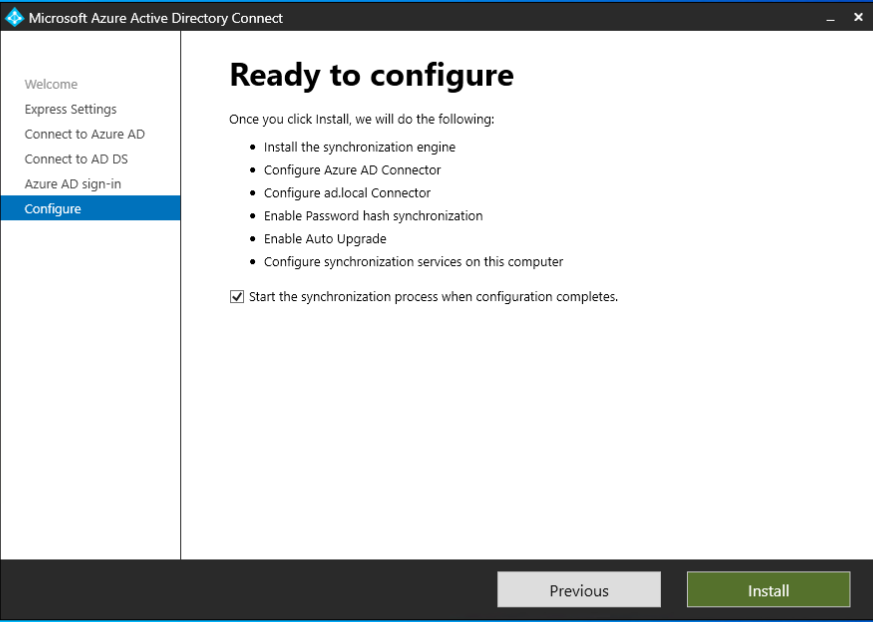873x622 pixels.
Task: Click the green Install button
Action: point(768,590)
